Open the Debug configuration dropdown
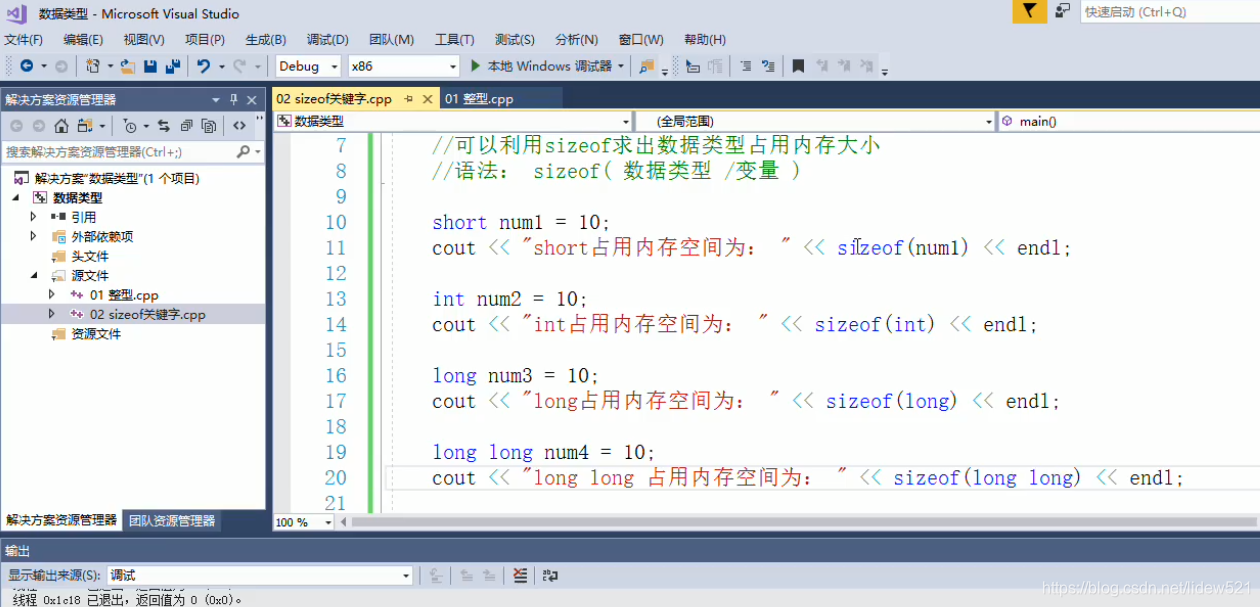 [x=309, y=66]
